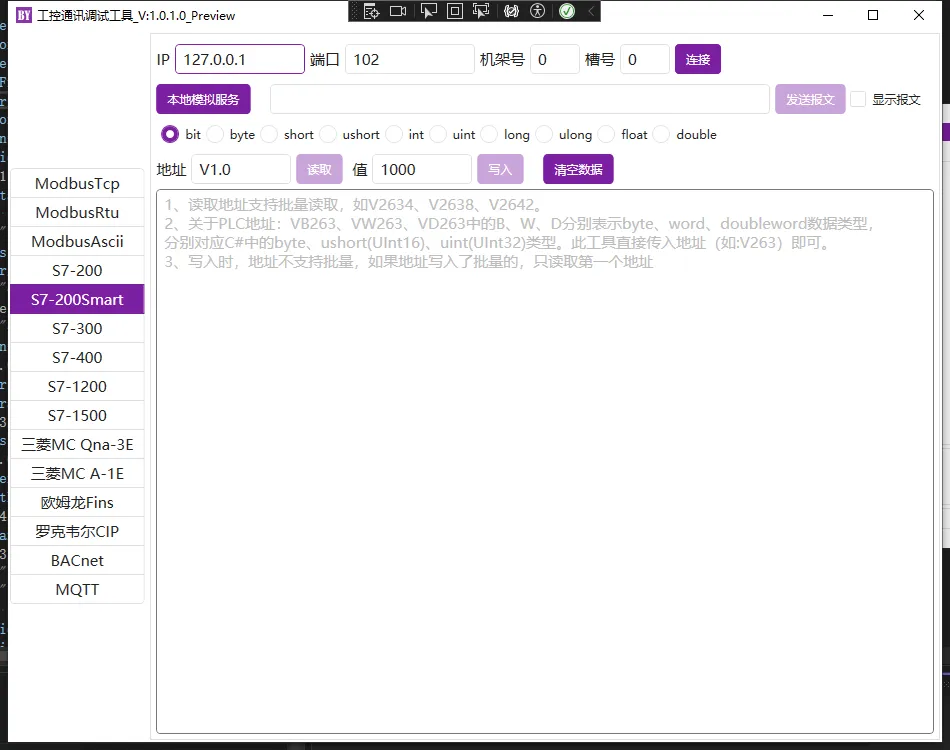Screen dimensions: 950x750
Task: Click the 连接 connect button
Action: pos(697,59)
